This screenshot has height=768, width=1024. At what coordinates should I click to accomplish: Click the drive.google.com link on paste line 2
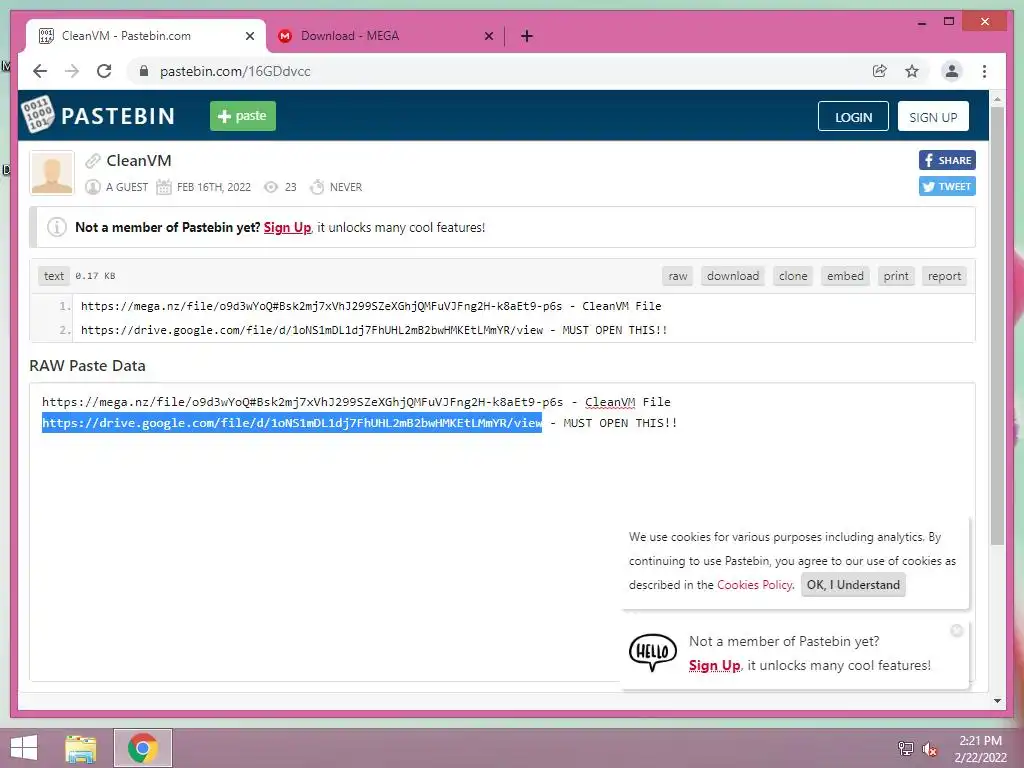[312, 330]
